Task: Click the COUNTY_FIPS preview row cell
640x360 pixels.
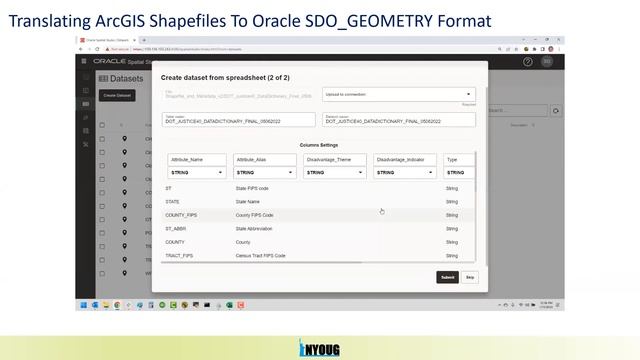Action: click(181, 215)
